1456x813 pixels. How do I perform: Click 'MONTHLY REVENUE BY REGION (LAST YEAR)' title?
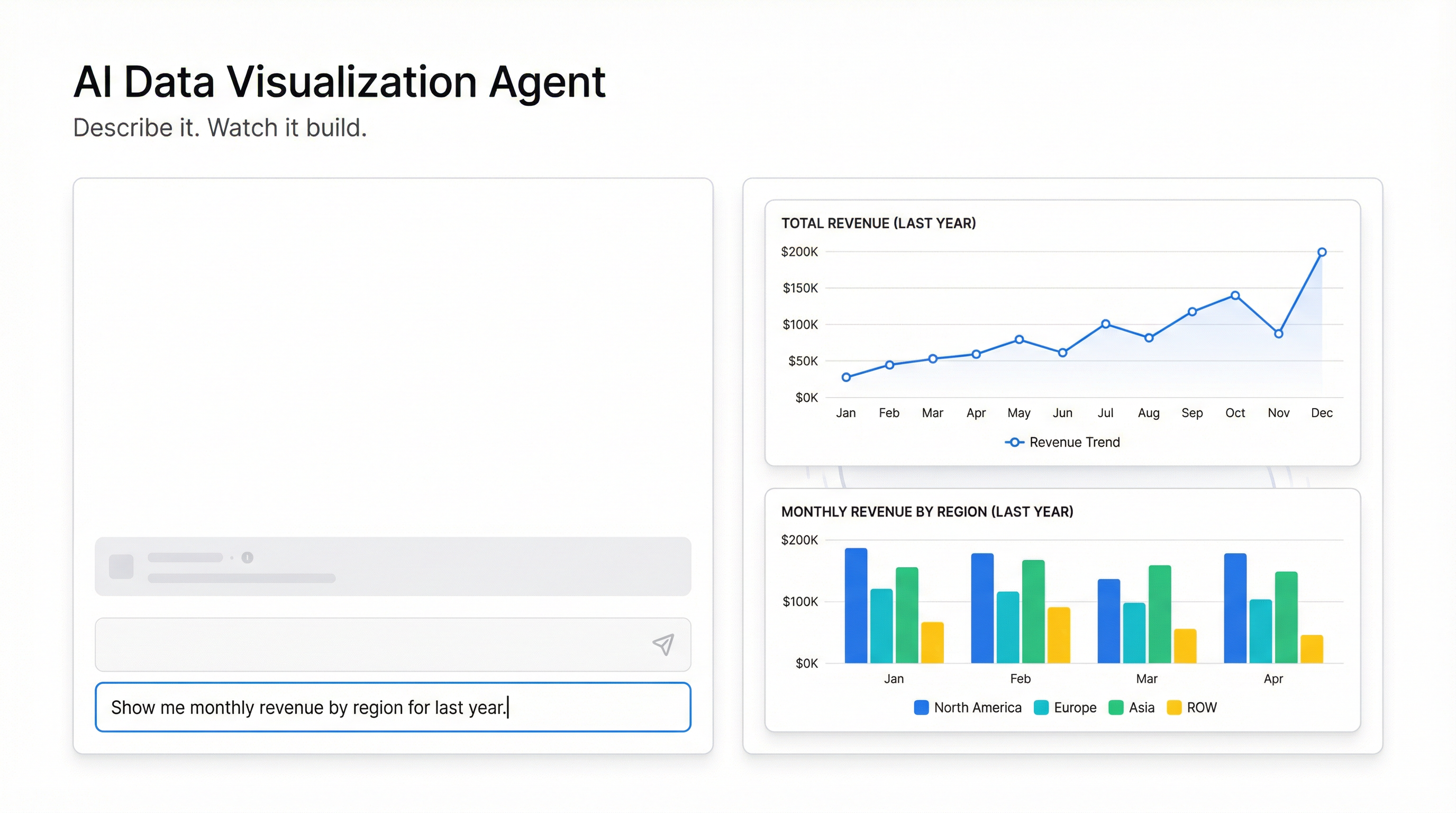927,512
